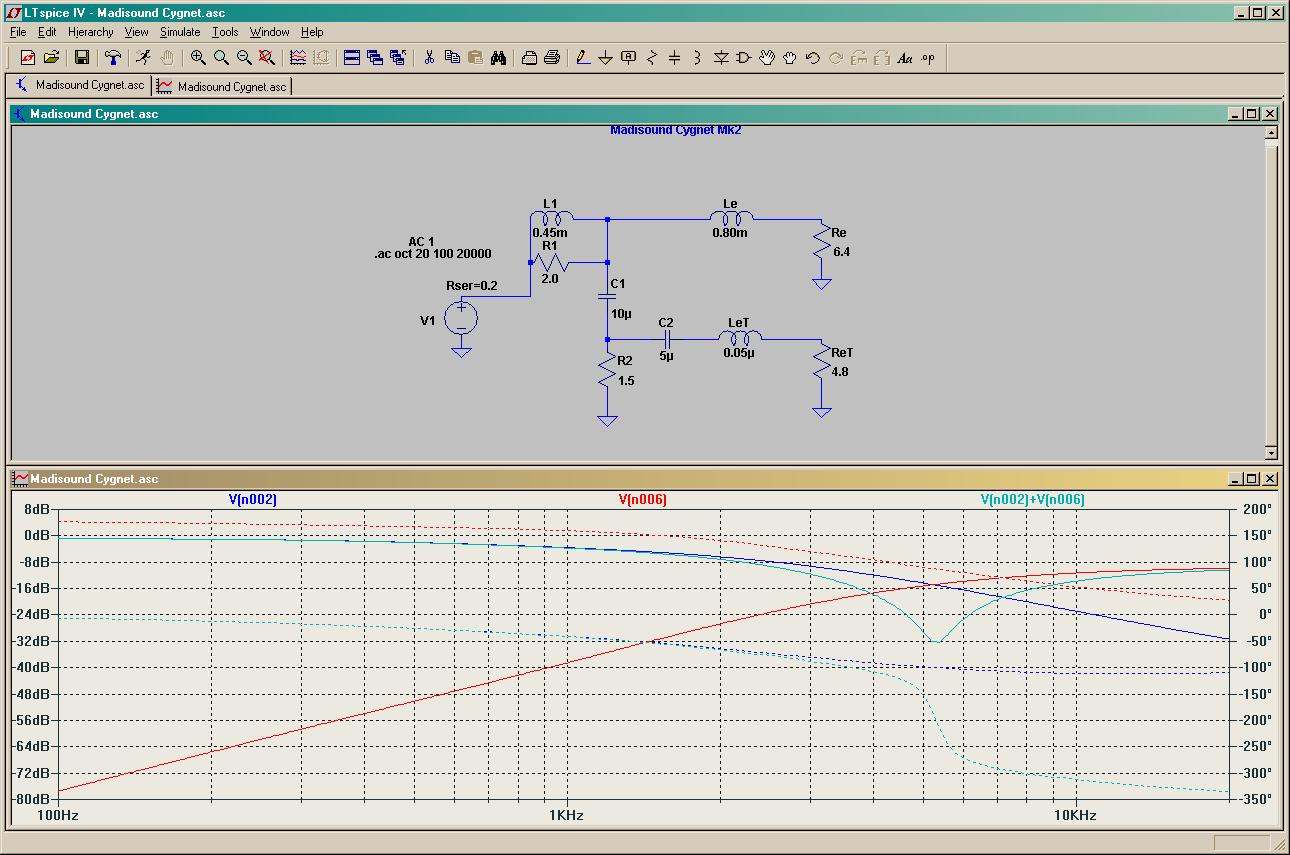Open the Edit menu
Screen dimensions: 1290x855
(x=47, y=32)
